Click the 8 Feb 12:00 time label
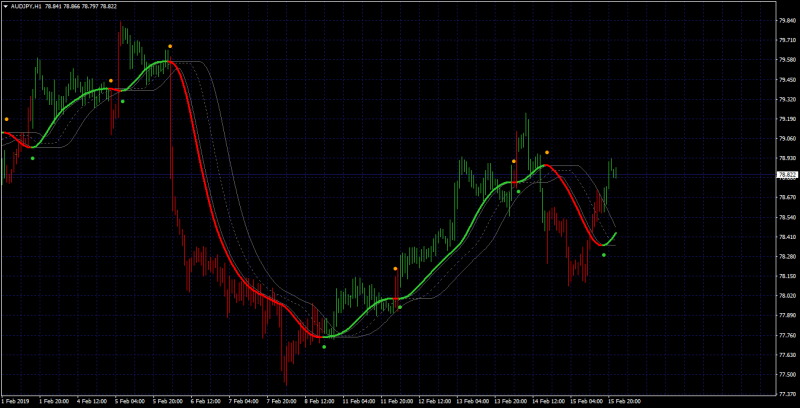Image resolution: width=800 pixels, height=408 pixels. pos(320,401)
